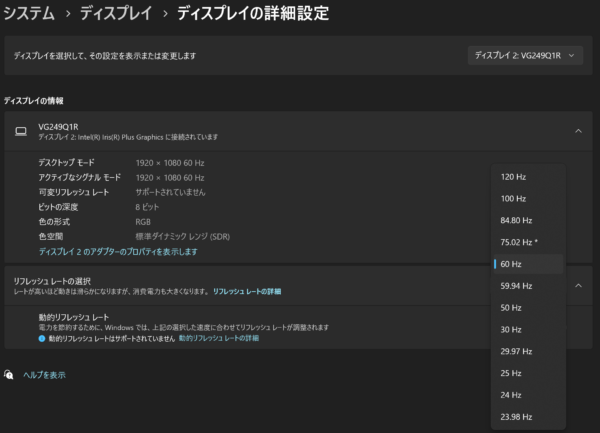600x433 pixels.
Task: Open the リフレッシュレートの詳細 link
Action: [x=247, y=291]
